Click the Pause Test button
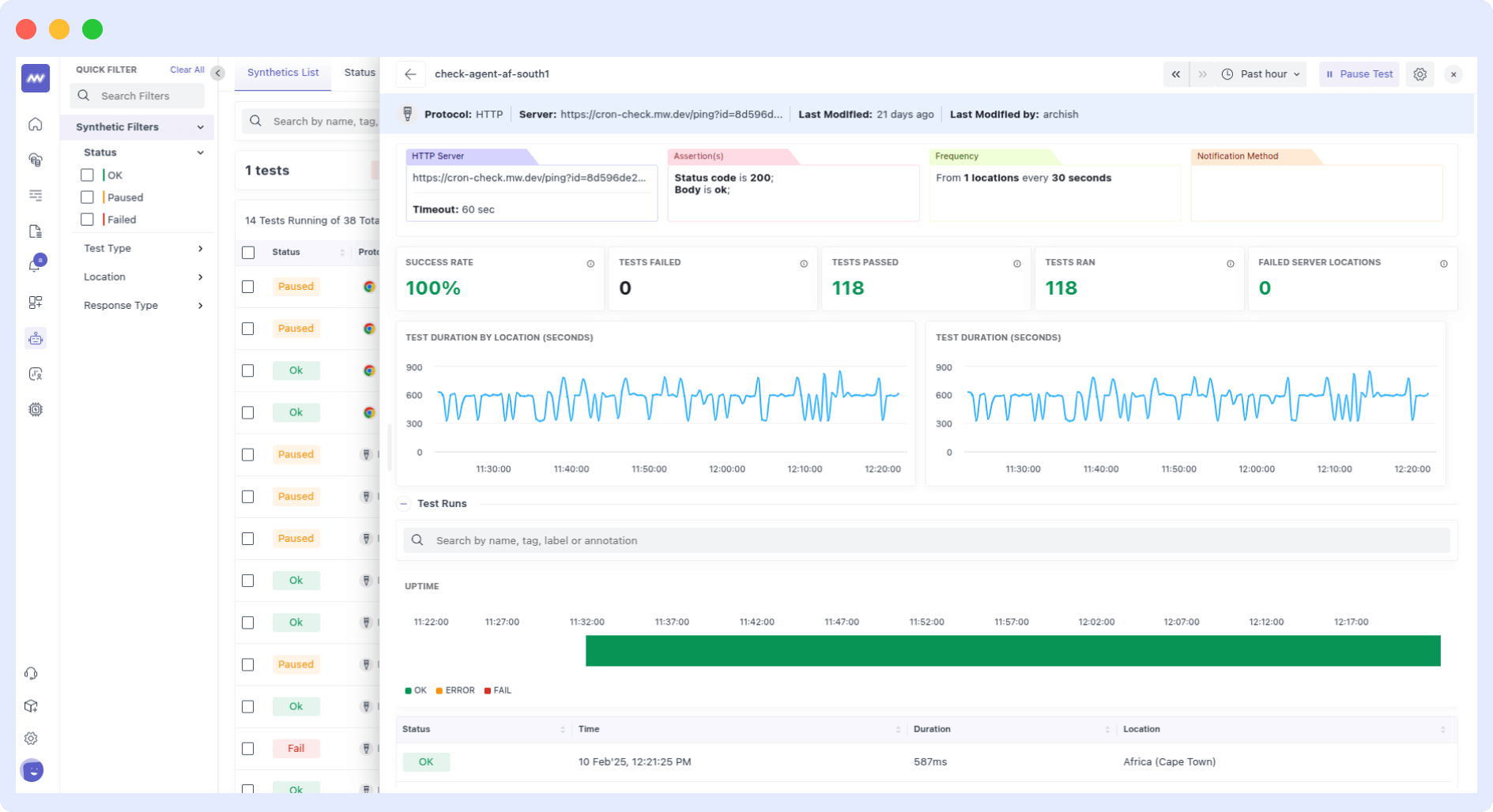 click(1359, 73)
